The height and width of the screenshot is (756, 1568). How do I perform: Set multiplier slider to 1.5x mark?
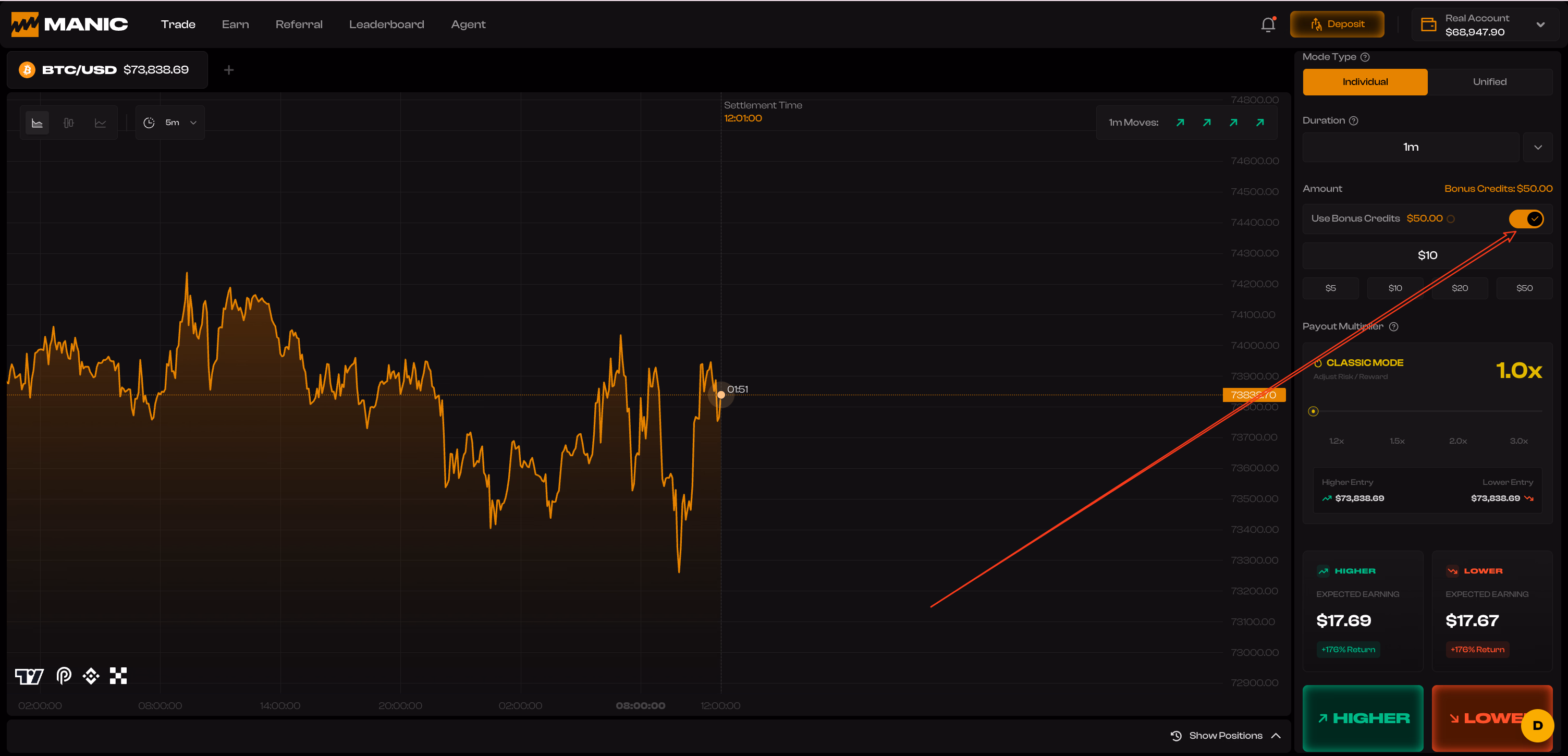point(1397,441)
